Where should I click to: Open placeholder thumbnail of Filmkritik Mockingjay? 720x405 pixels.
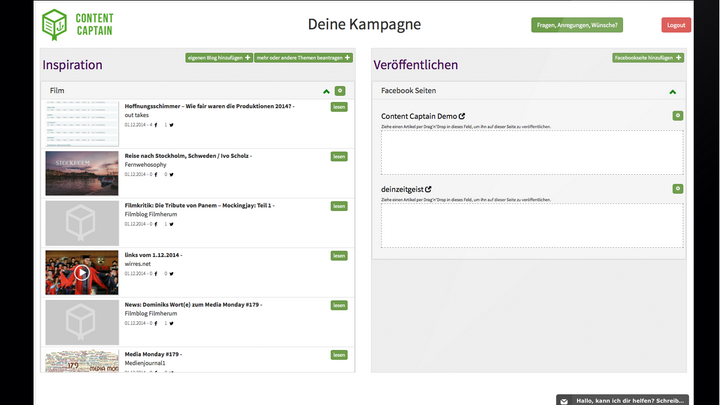[82, 223]
